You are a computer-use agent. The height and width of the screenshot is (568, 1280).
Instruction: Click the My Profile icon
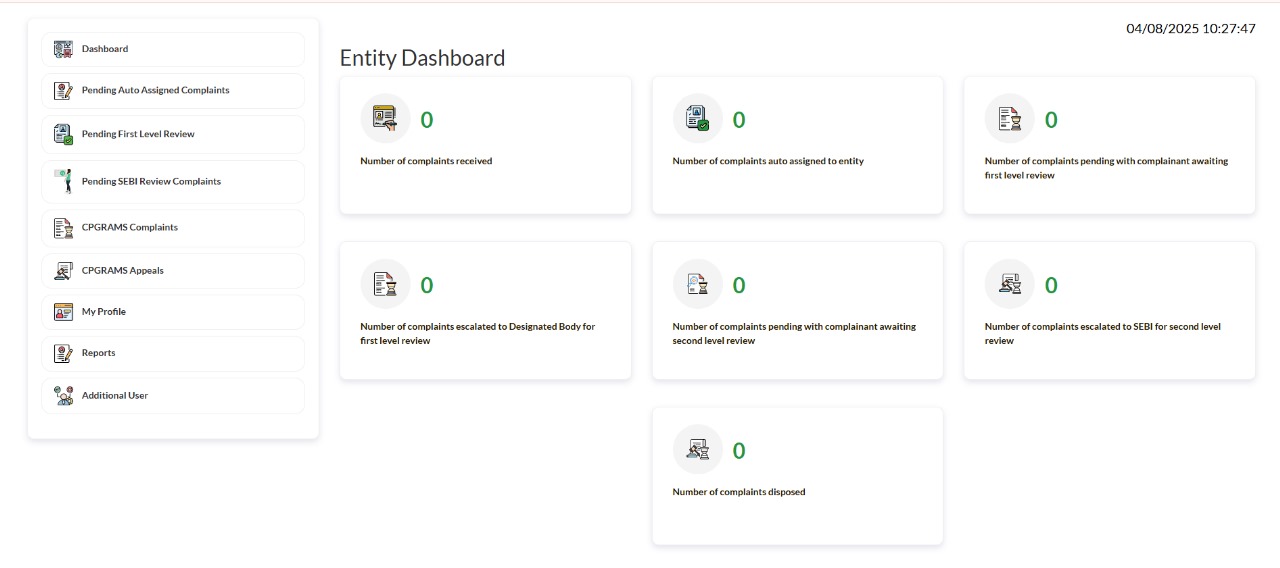[x=64, y=312]
